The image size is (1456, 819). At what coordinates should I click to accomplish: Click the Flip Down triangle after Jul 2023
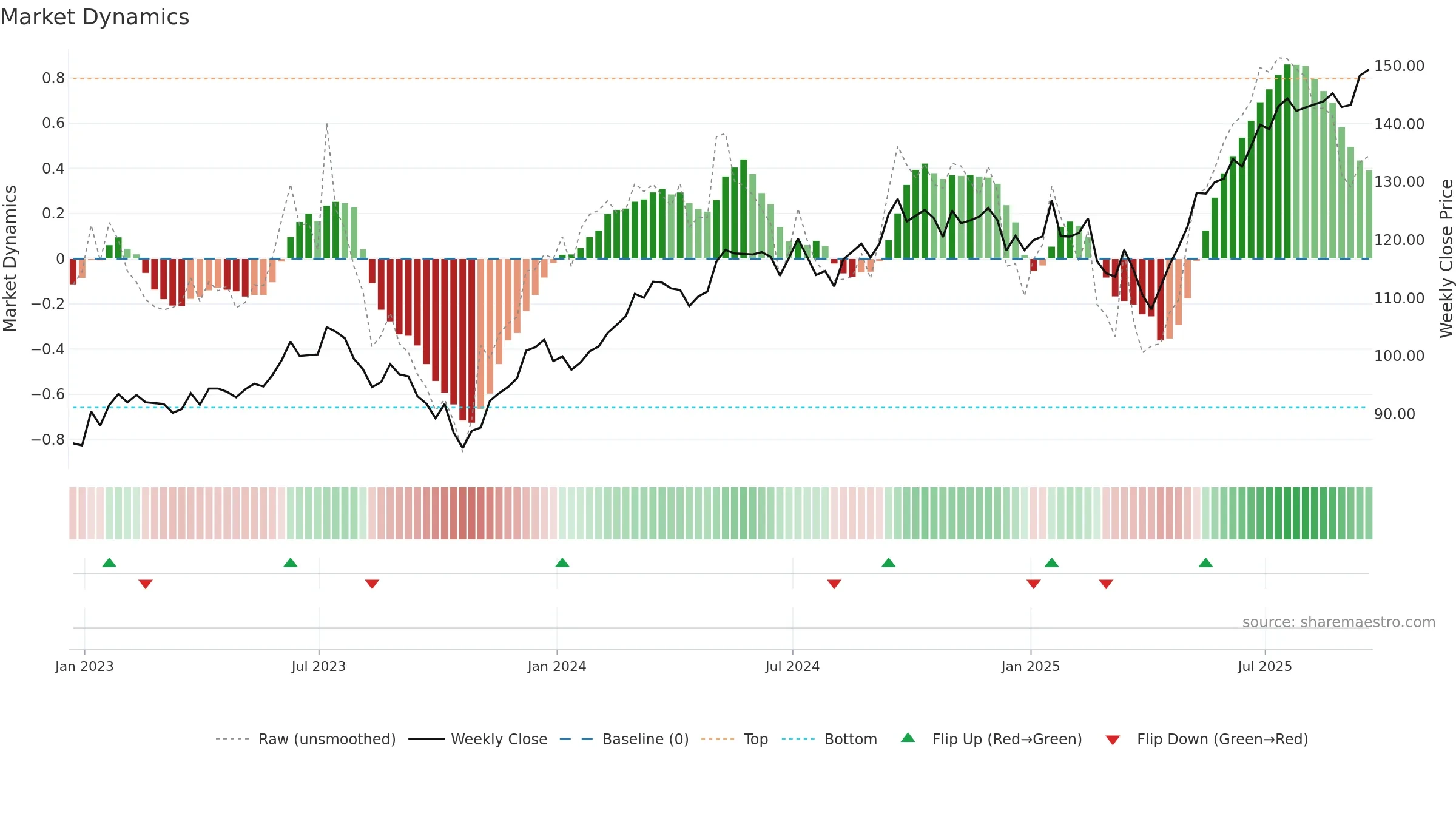coord(372,584)
